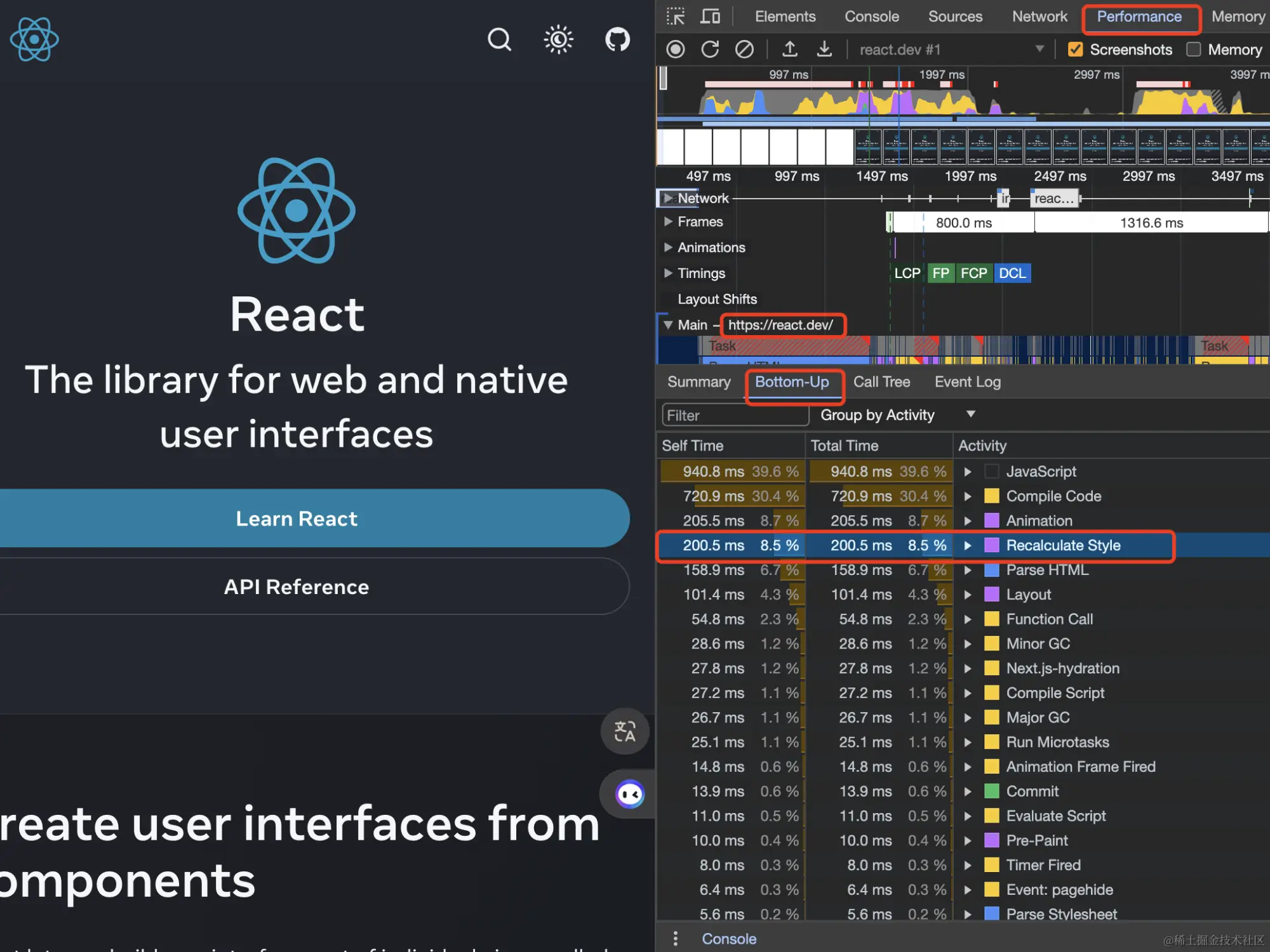Select the Minor GC row
Viewport: 1270px width, 952px height.
pos(963,644)
